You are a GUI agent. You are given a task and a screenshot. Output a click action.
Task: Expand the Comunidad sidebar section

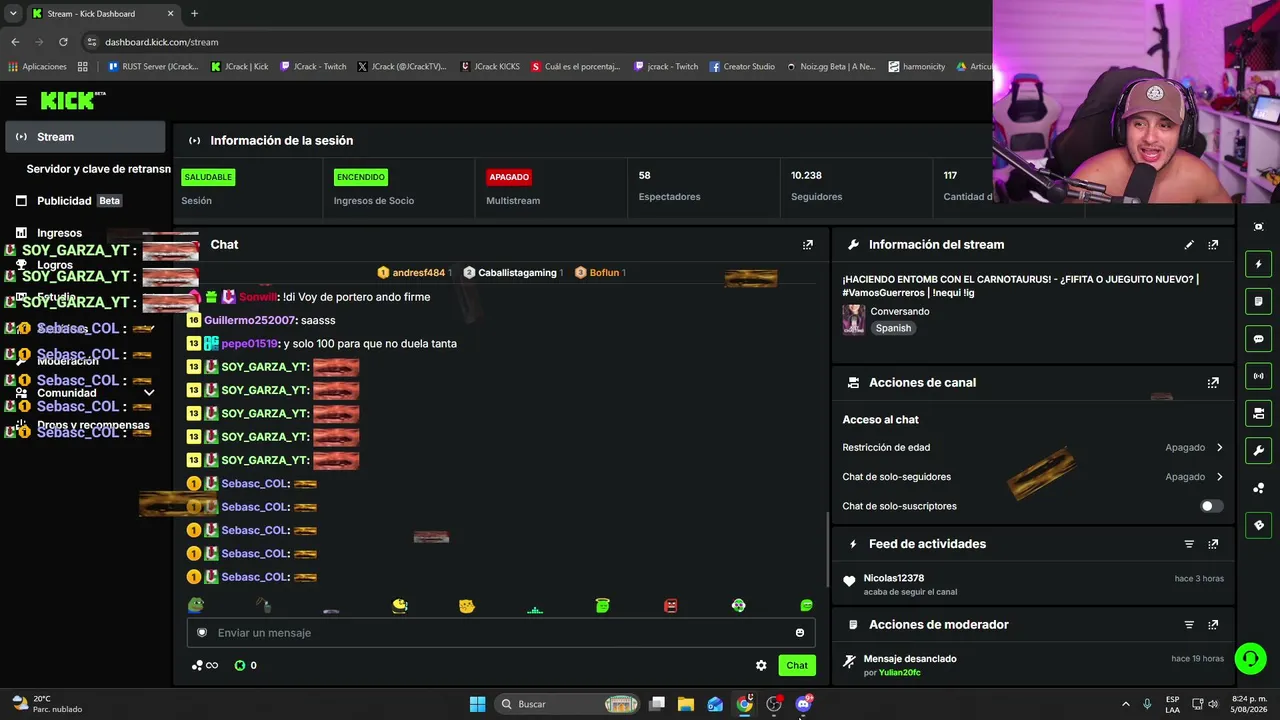(149, 393)
